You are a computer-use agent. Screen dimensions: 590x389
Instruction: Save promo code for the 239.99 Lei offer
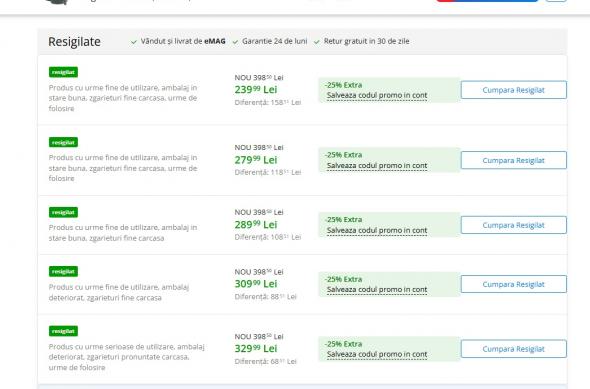377,96
